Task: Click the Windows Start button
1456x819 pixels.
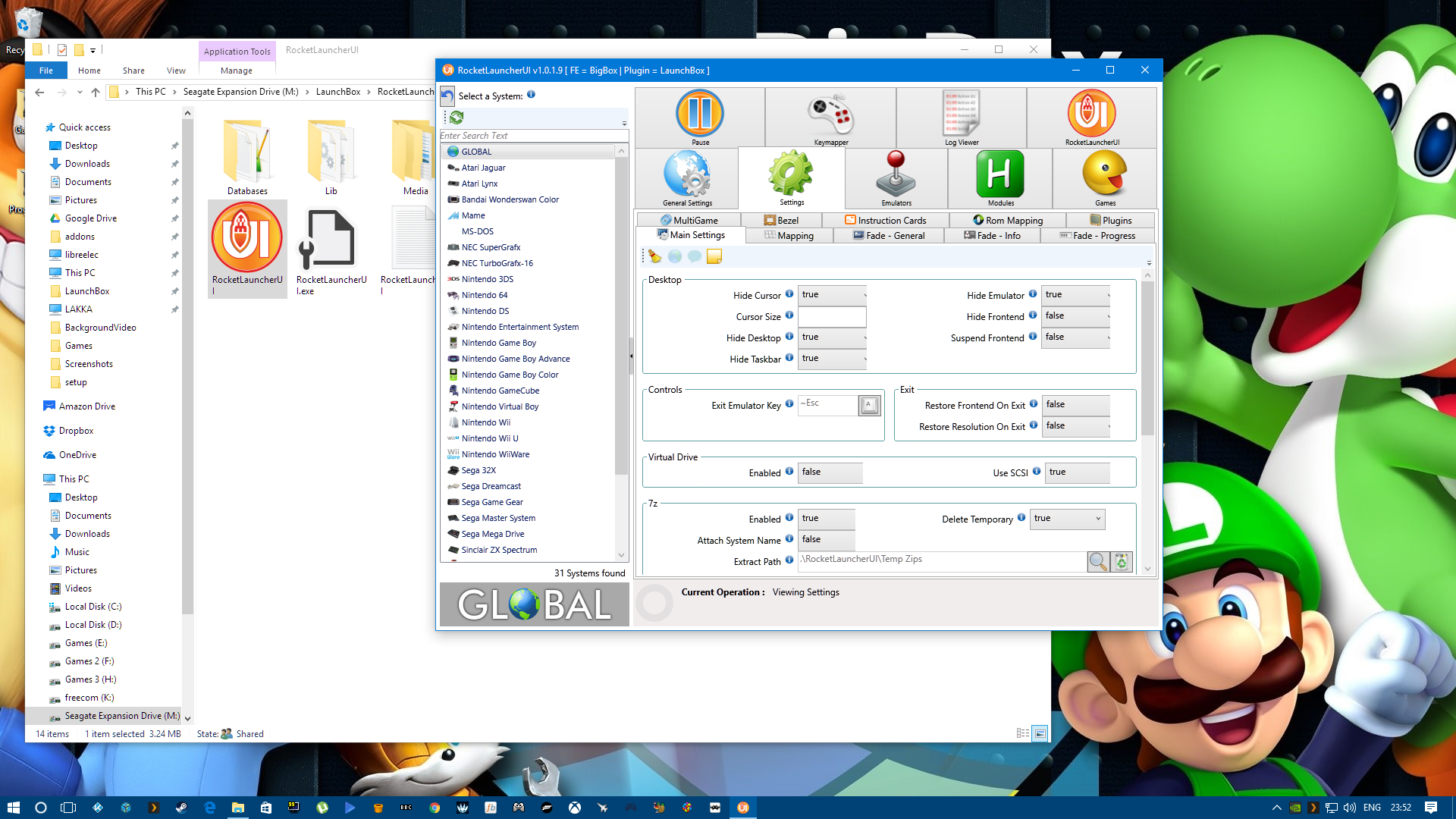Action: point(13,808)
